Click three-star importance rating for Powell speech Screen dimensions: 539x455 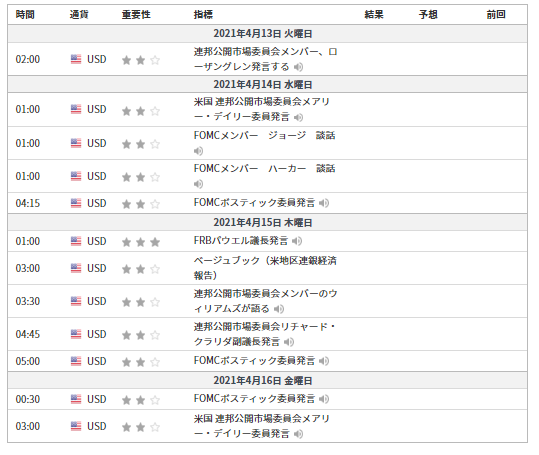[141, 242]
